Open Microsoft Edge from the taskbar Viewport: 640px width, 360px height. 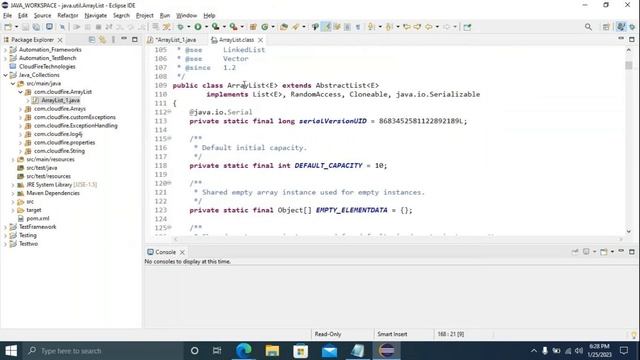click(244, 351)
